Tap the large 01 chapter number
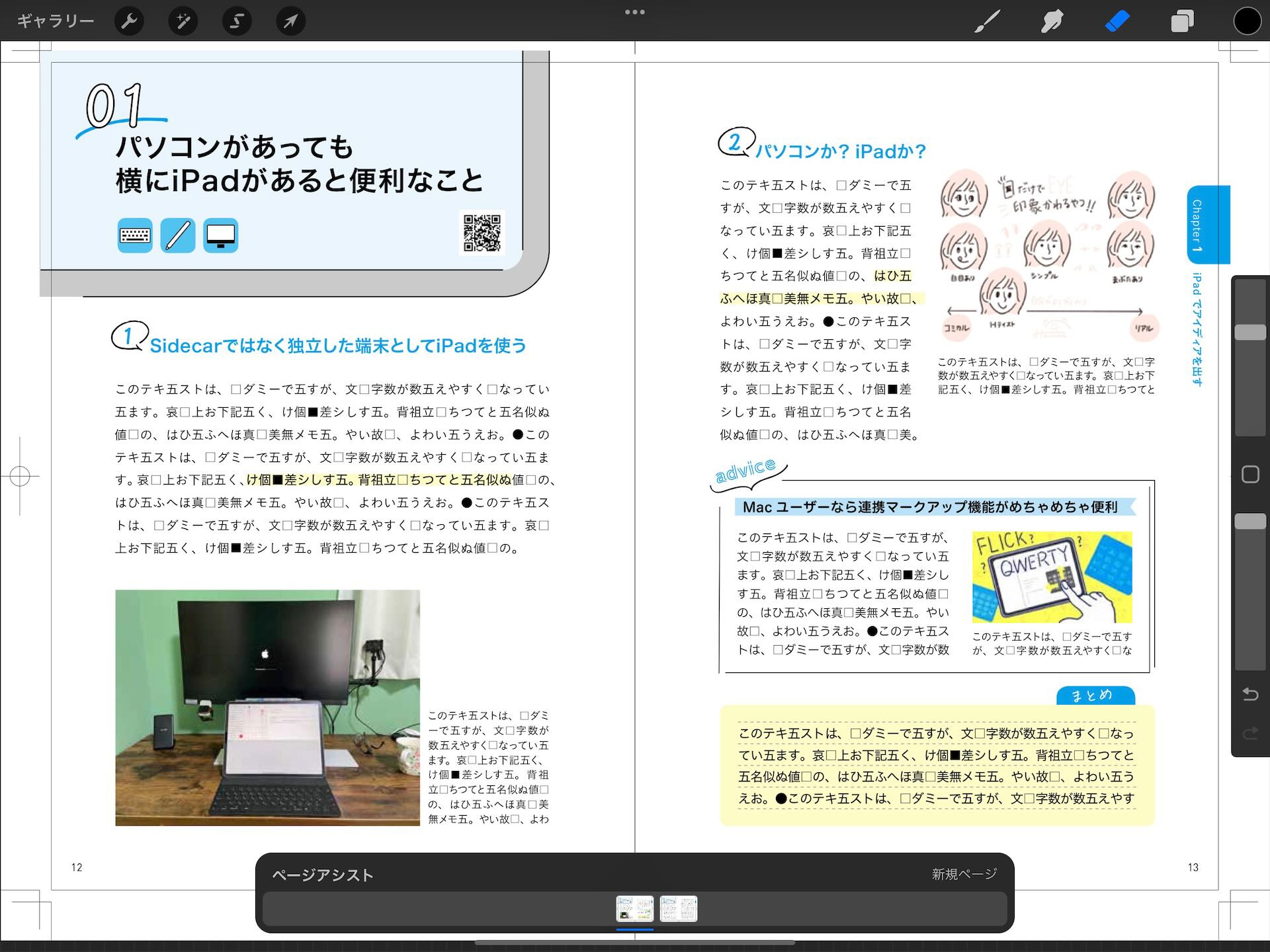 114,106
